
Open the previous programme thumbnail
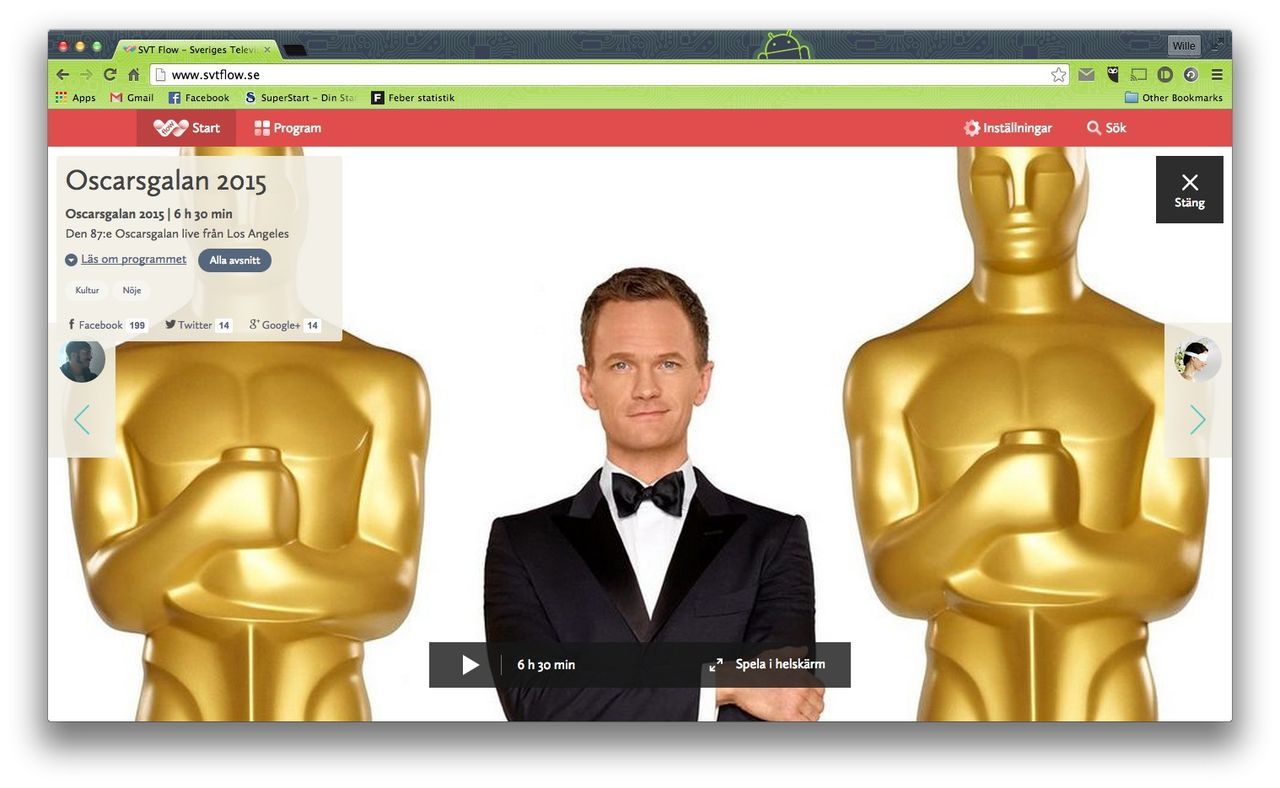(82, 361)
